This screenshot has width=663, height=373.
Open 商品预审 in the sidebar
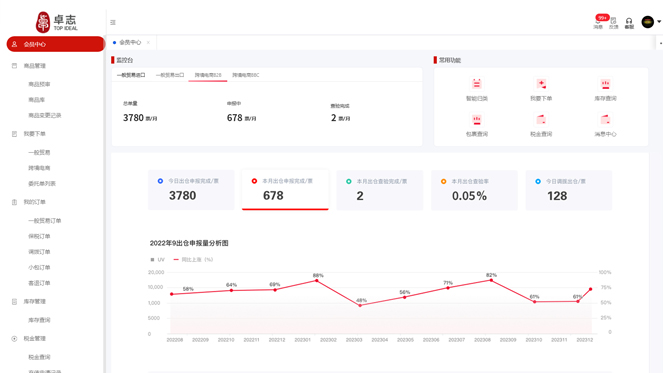(39, 84)
